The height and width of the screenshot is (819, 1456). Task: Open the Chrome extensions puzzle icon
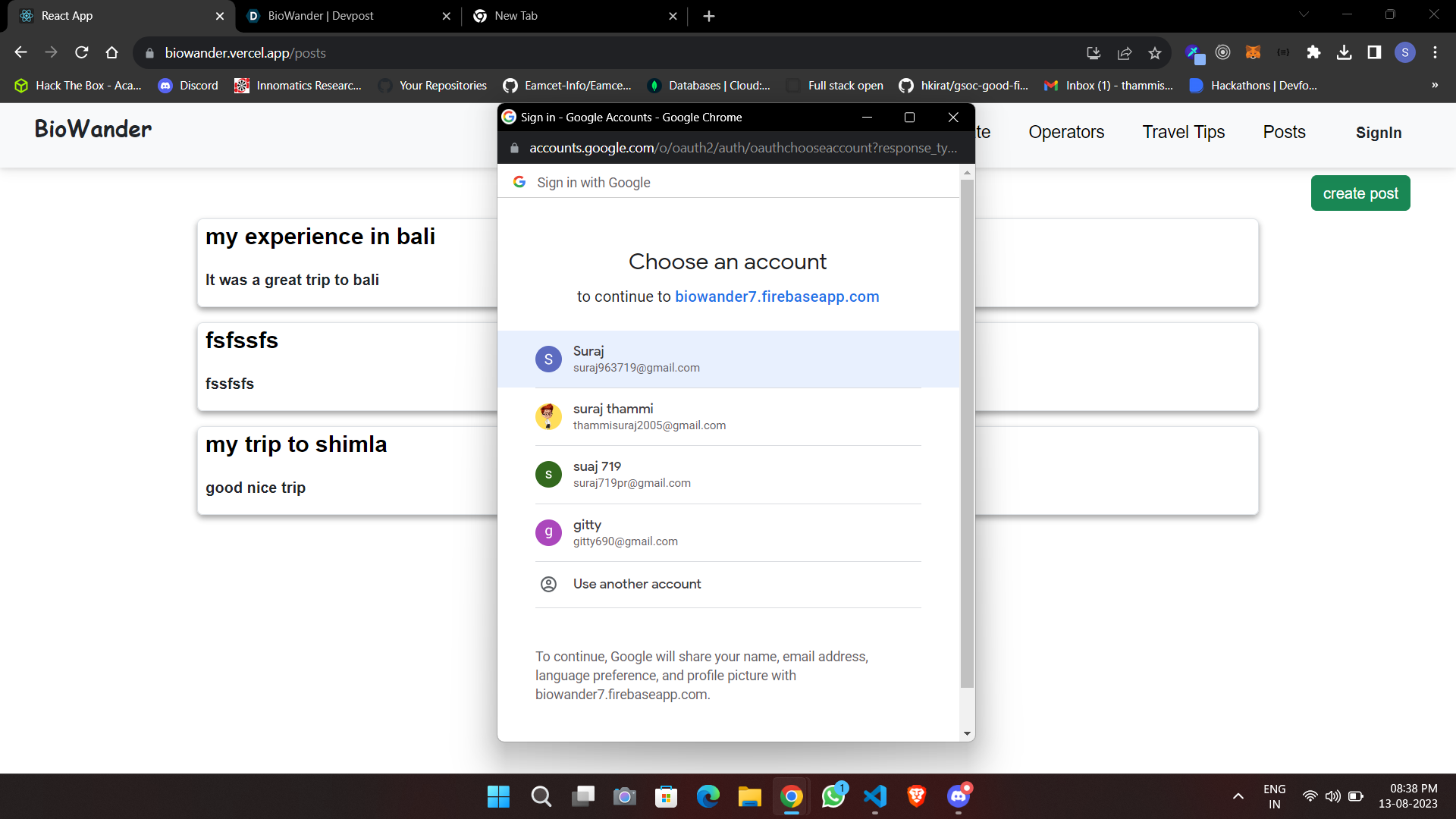pos(1313,52)
